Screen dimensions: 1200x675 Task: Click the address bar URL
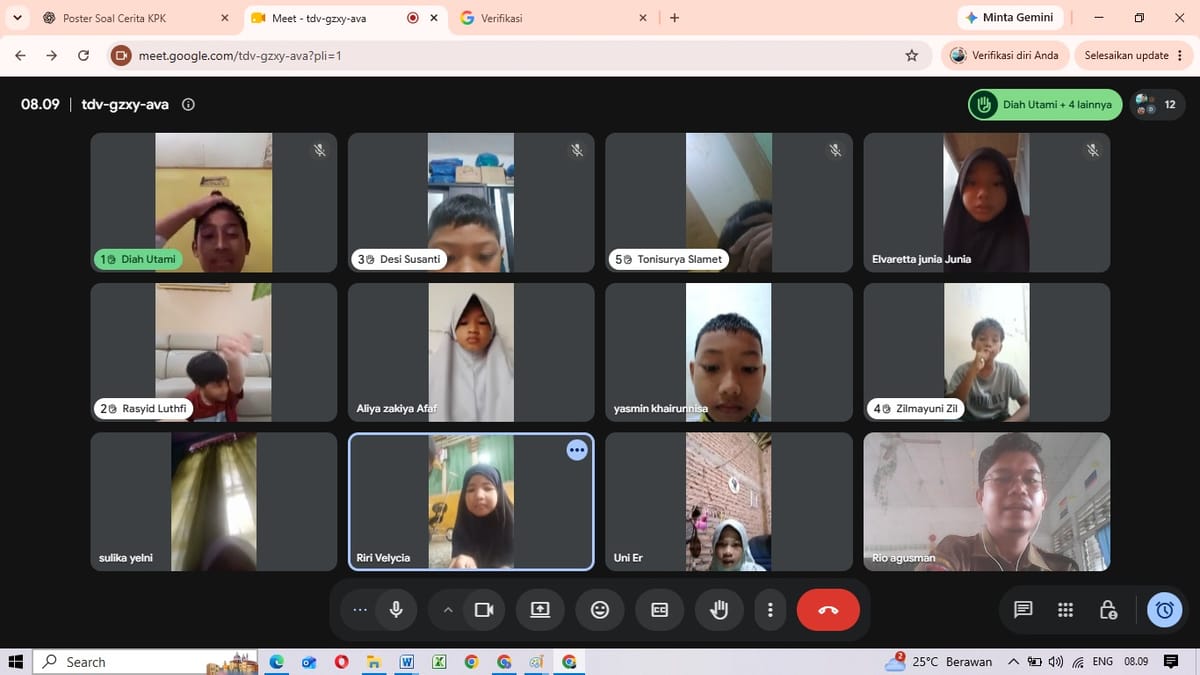pyautogui.click(x=240, y=56)
